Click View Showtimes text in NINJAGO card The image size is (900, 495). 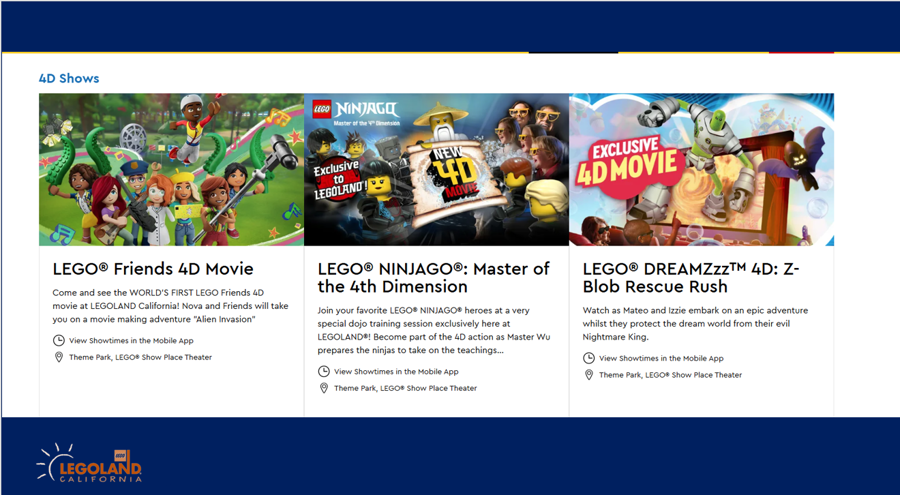397,372
